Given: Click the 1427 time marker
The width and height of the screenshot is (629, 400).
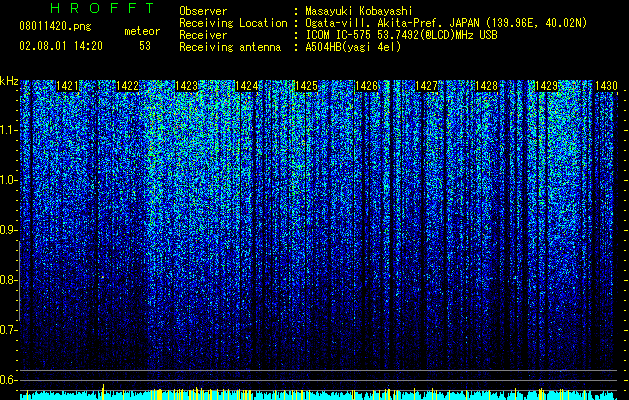Looking at the screenshot, I should [x=426, y=86].
